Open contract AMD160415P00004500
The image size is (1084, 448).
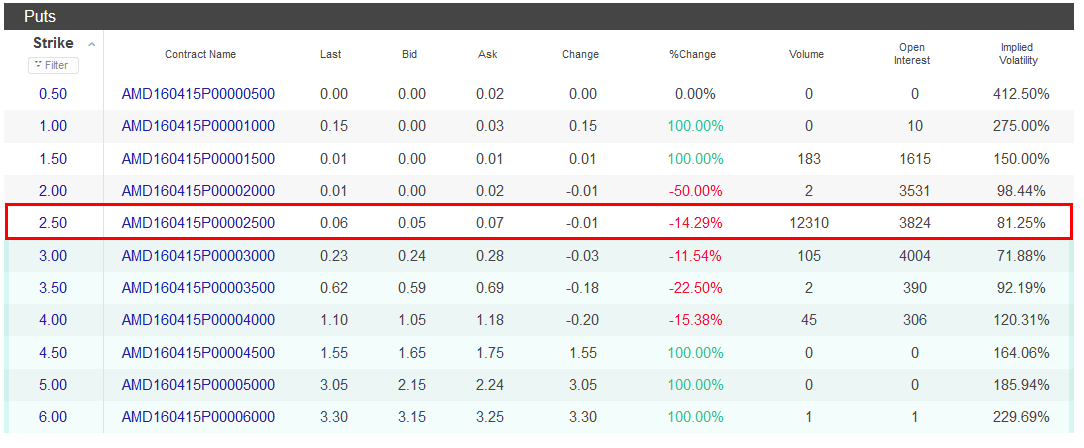click(x=198, y=353)
